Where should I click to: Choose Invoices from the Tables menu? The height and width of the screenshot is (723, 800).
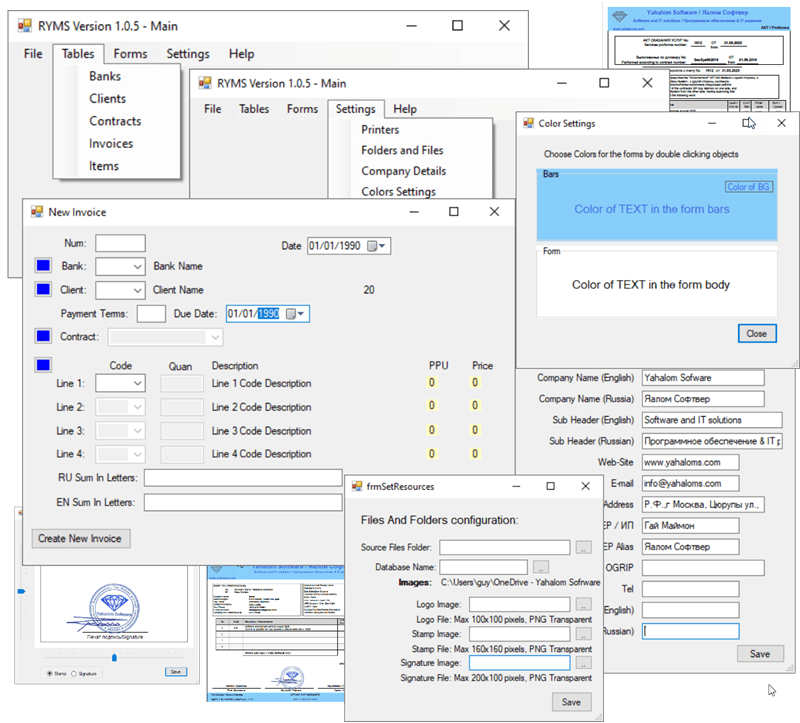111,143
